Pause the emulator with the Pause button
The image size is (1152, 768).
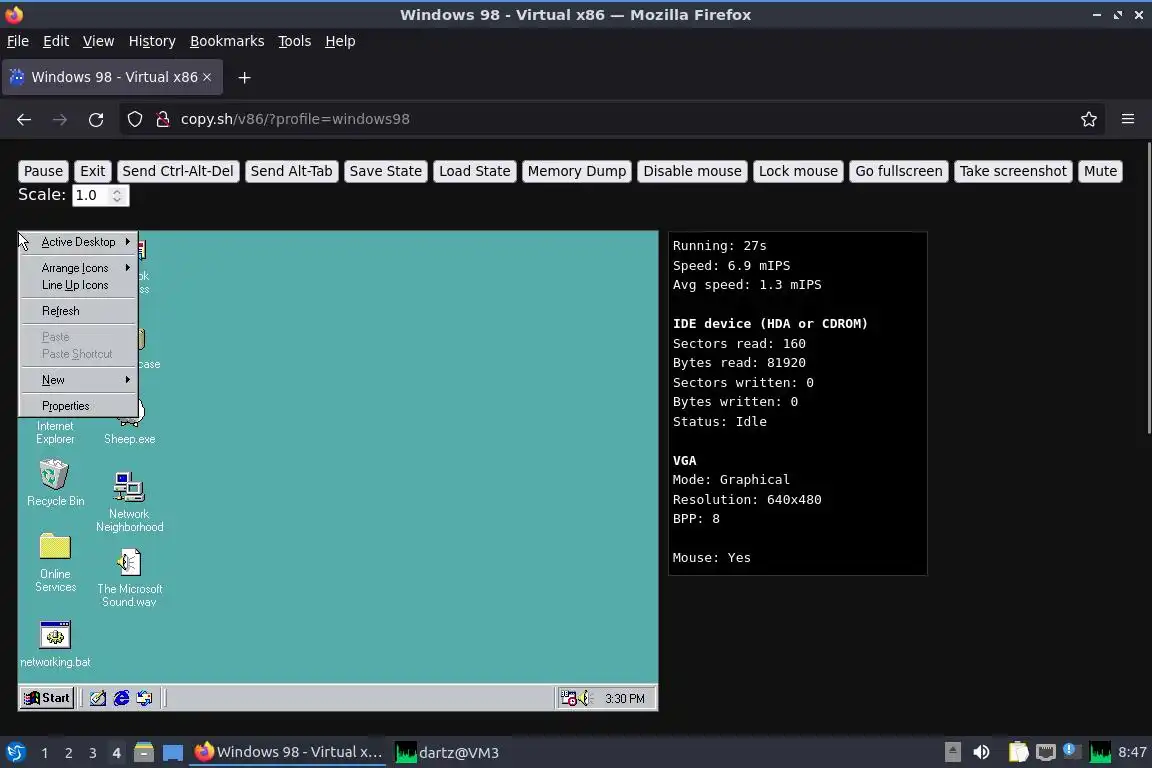click(43, 171)
